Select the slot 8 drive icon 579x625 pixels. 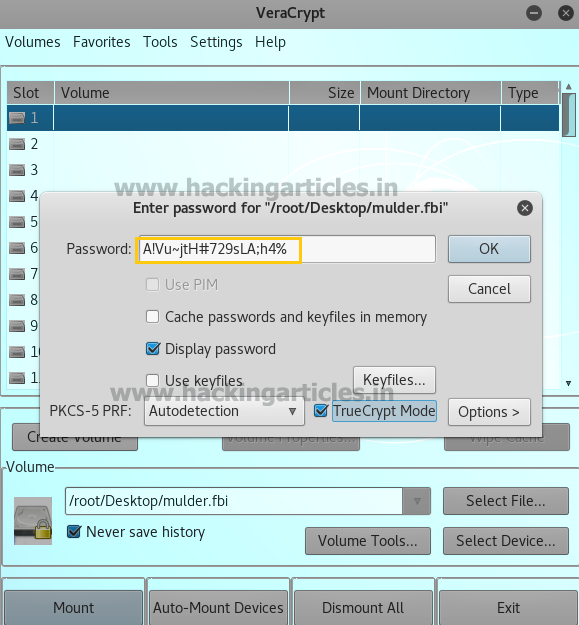click(x=17, y=300)
